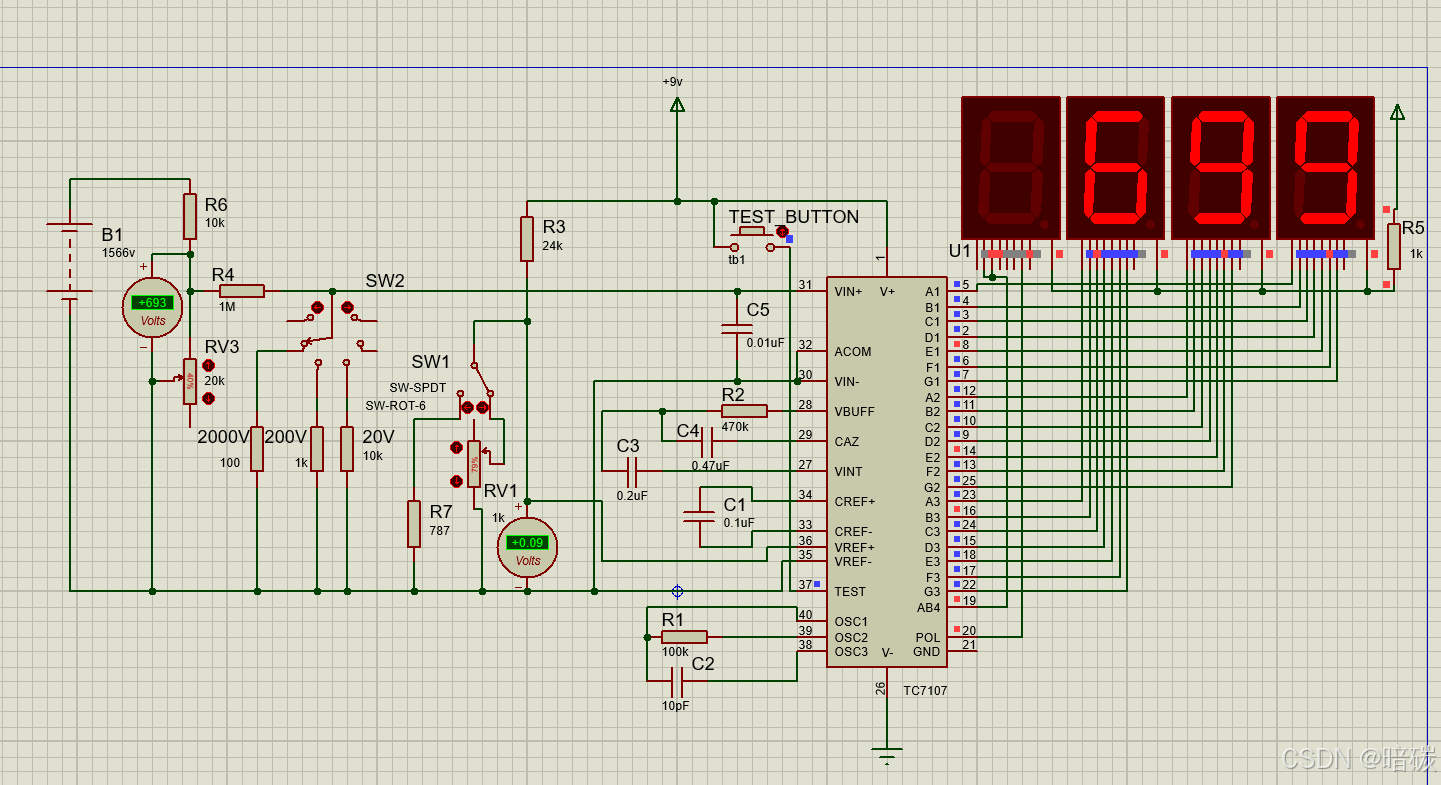Increase RV1 with its up arrow
Screen dimensions: 1441x785
coord(457,448)
